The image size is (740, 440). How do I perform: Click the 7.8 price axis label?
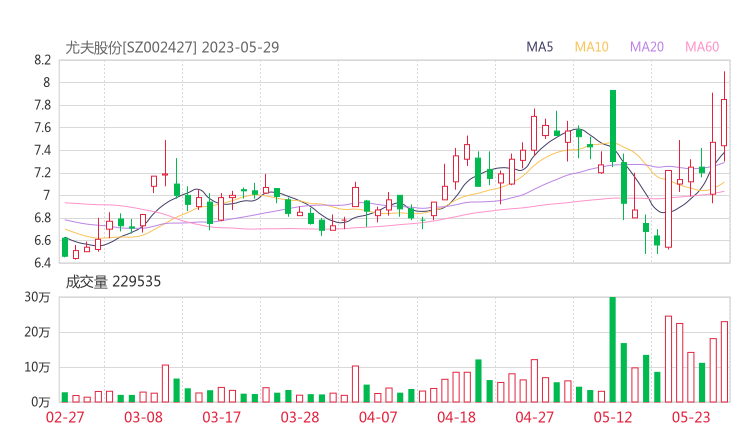[42, 105]
